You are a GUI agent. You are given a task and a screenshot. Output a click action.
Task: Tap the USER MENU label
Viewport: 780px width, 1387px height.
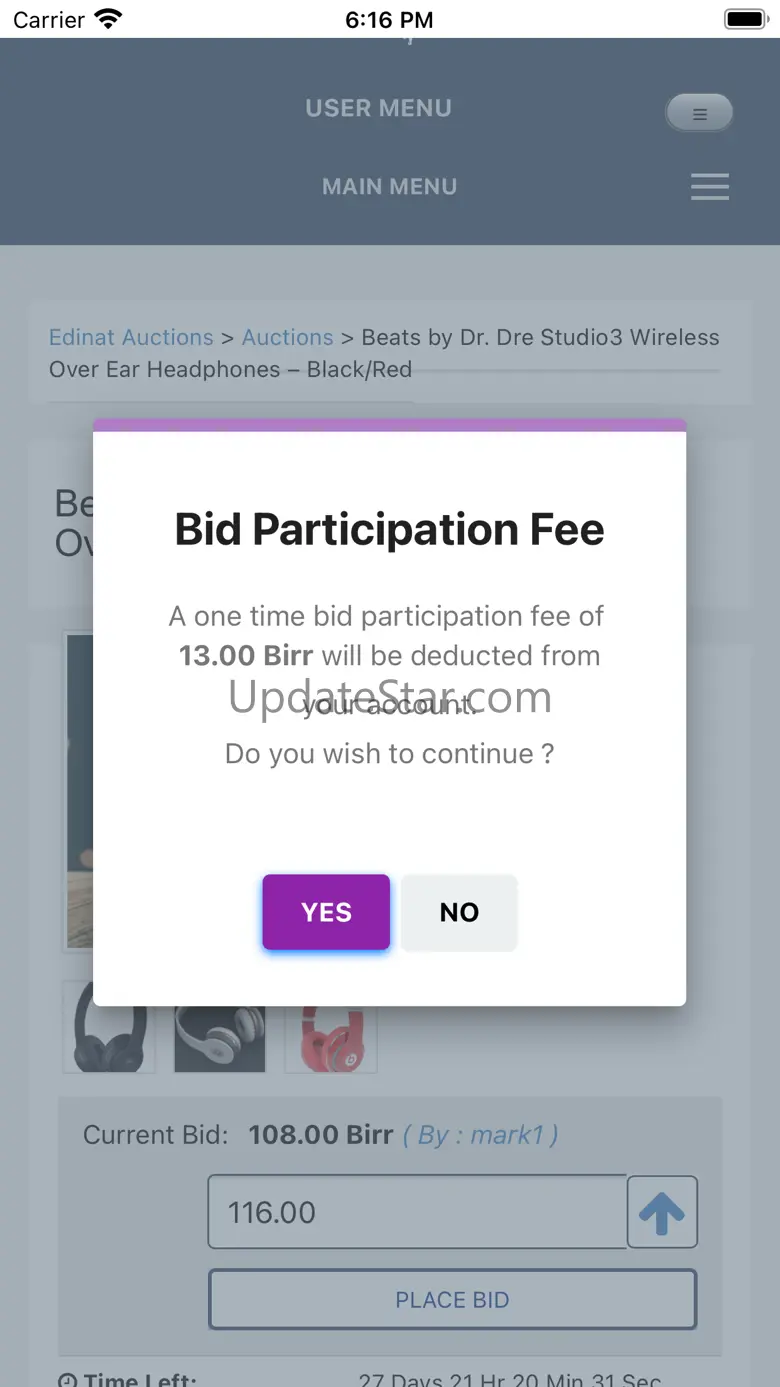tap(378, 108)
